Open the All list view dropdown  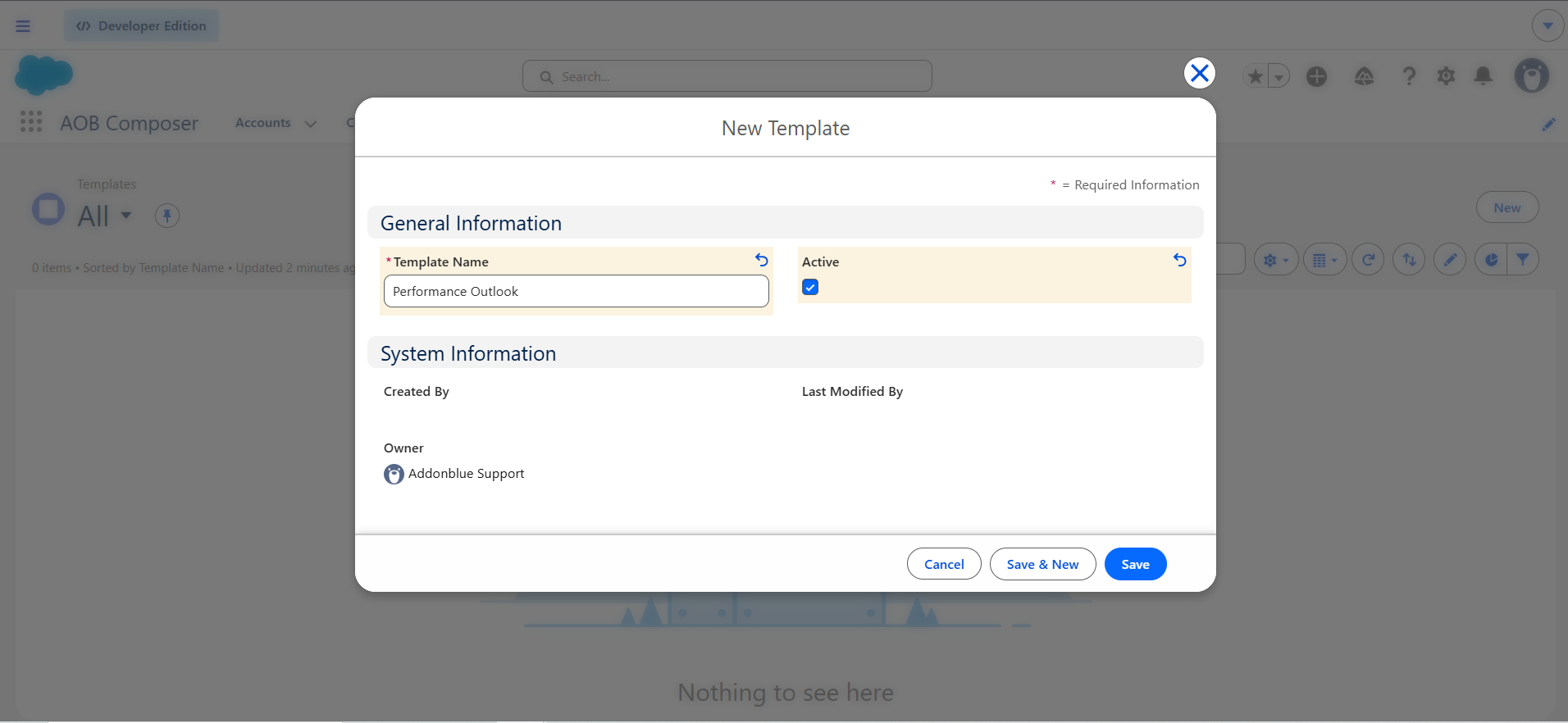126,216
